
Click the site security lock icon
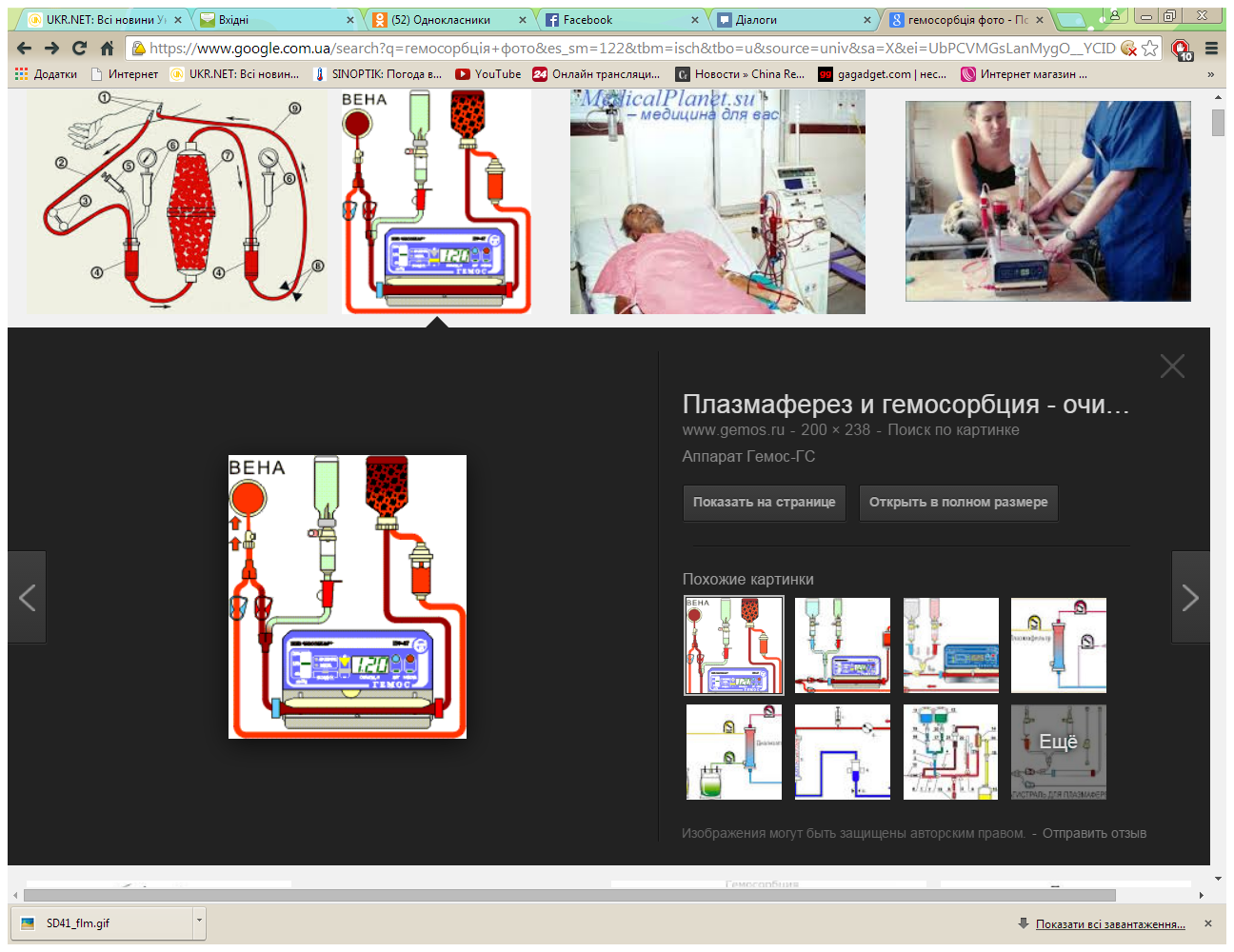138,48
